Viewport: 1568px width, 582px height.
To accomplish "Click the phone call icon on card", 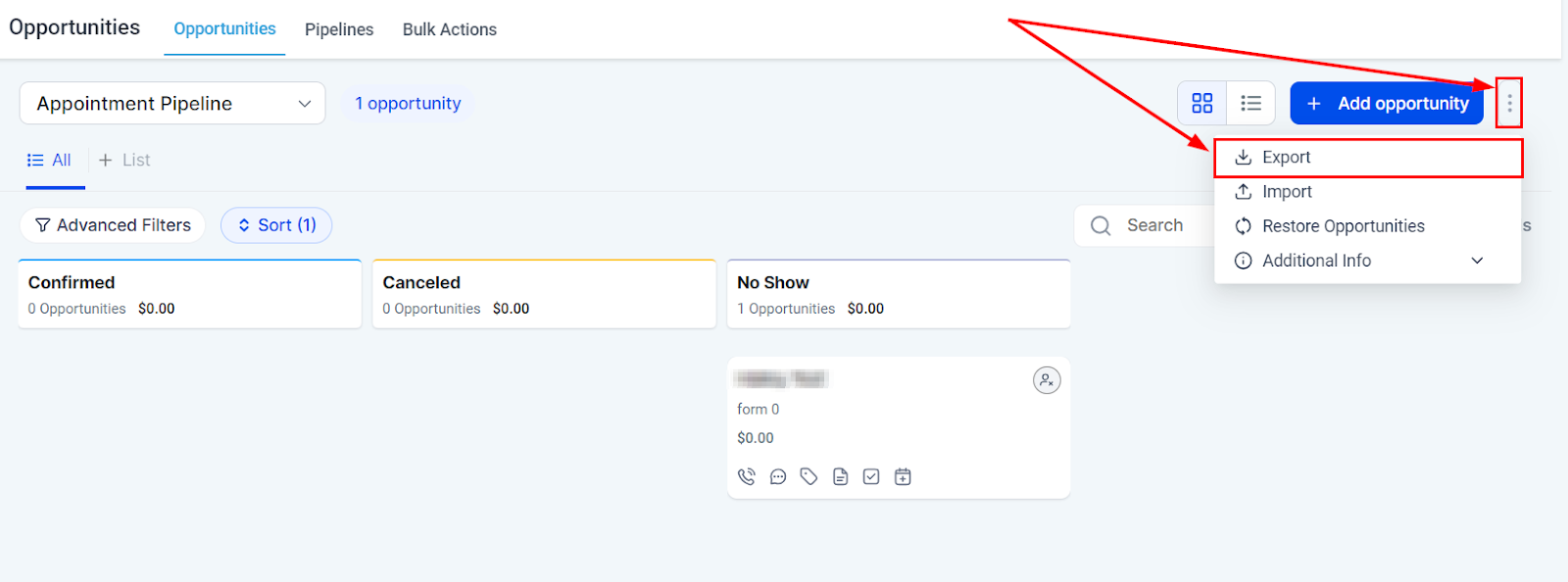I will (x=747, y=476).
